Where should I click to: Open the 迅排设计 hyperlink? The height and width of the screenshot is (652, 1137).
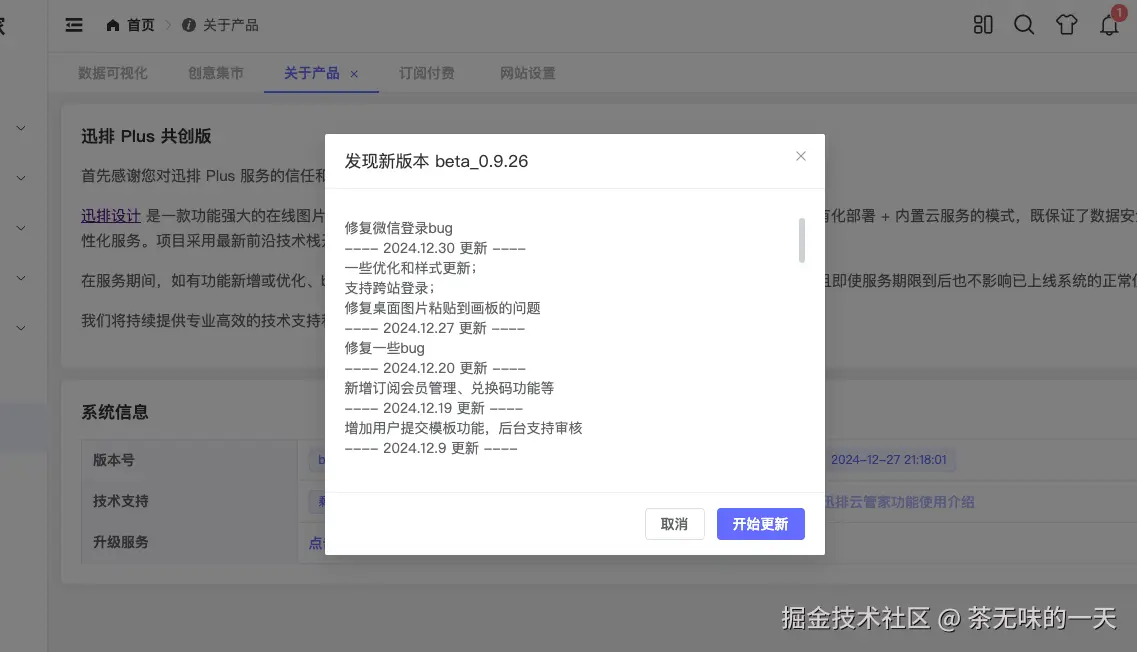111,215
